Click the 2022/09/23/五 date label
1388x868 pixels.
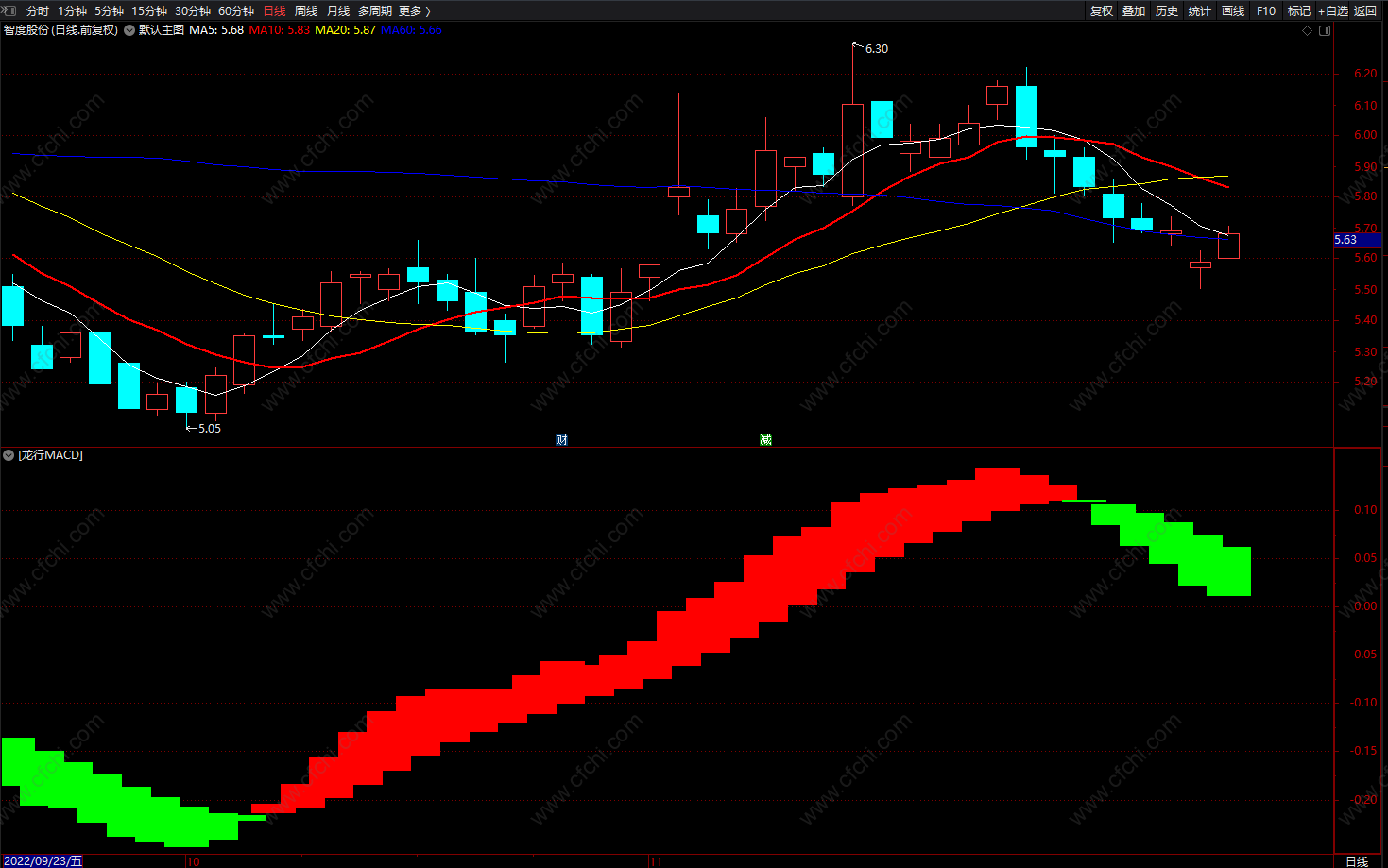[x=43, y=861]
